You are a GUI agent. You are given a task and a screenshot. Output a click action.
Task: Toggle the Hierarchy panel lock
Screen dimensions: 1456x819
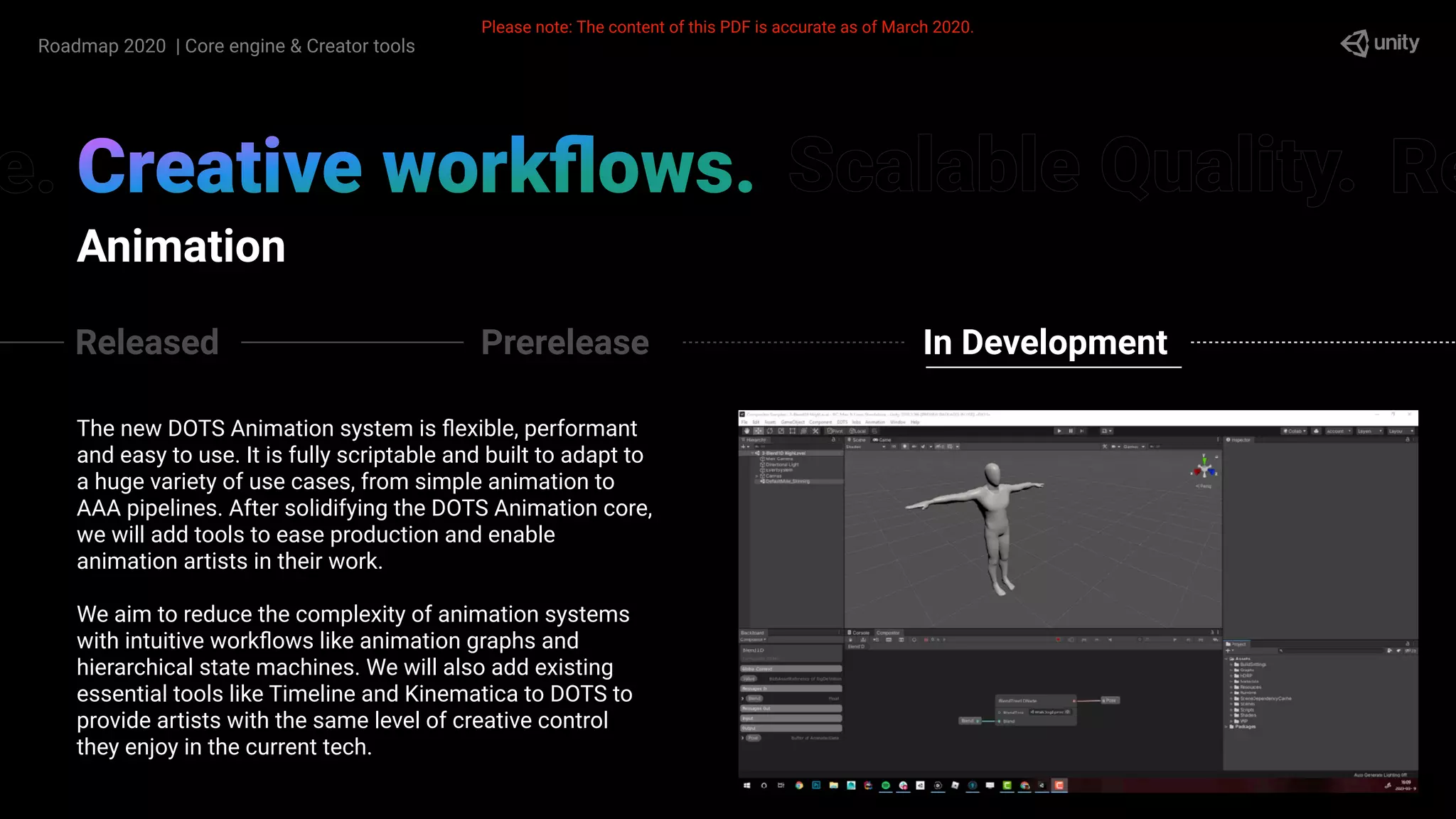click(x=833, y=439)
